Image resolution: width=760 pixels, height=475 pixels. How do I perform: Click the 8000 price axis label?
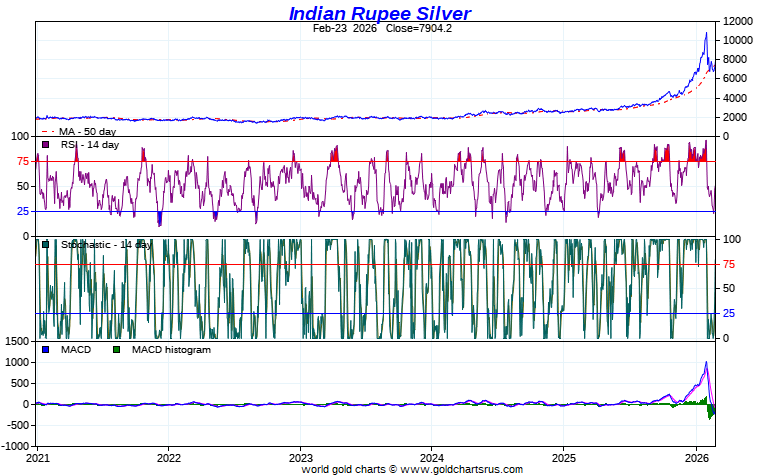click(735, 59)
